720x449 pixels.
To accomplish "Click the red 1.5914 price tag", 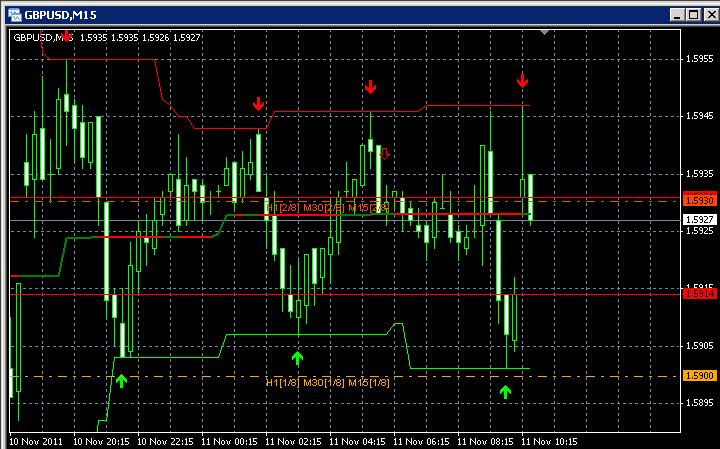I will click(699, 293).
